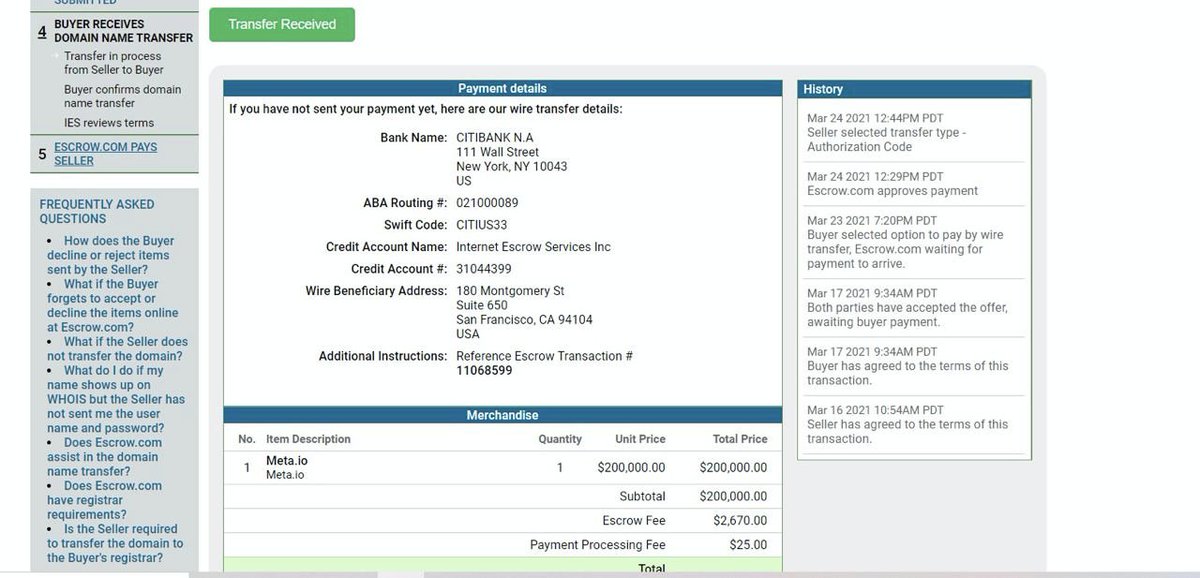Select the Payment Processing Fee $25.00
Screen dimensions: 1200x578
click(x=749, y=545)
